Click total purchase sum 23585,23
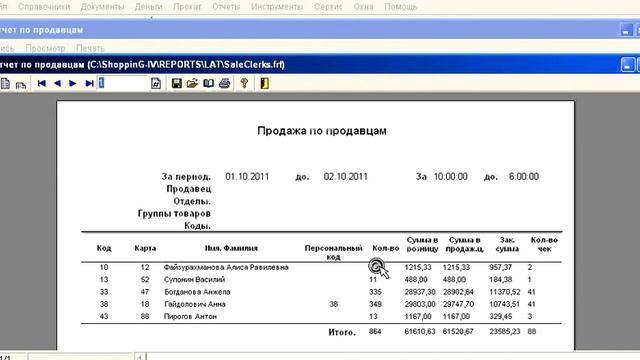This screenshot has width=640, height=360. tap(505, 331)
